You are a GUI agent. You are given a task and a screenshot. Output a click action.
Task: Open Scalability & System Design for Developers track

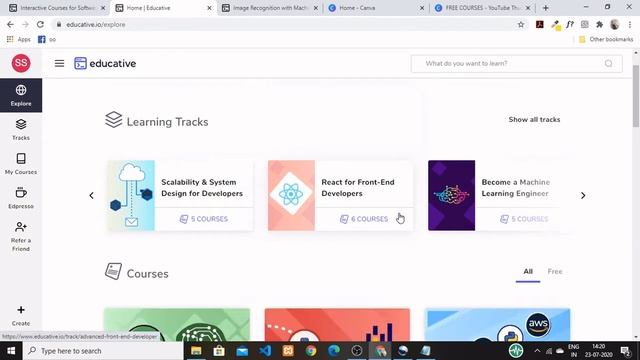click(180, 196)
